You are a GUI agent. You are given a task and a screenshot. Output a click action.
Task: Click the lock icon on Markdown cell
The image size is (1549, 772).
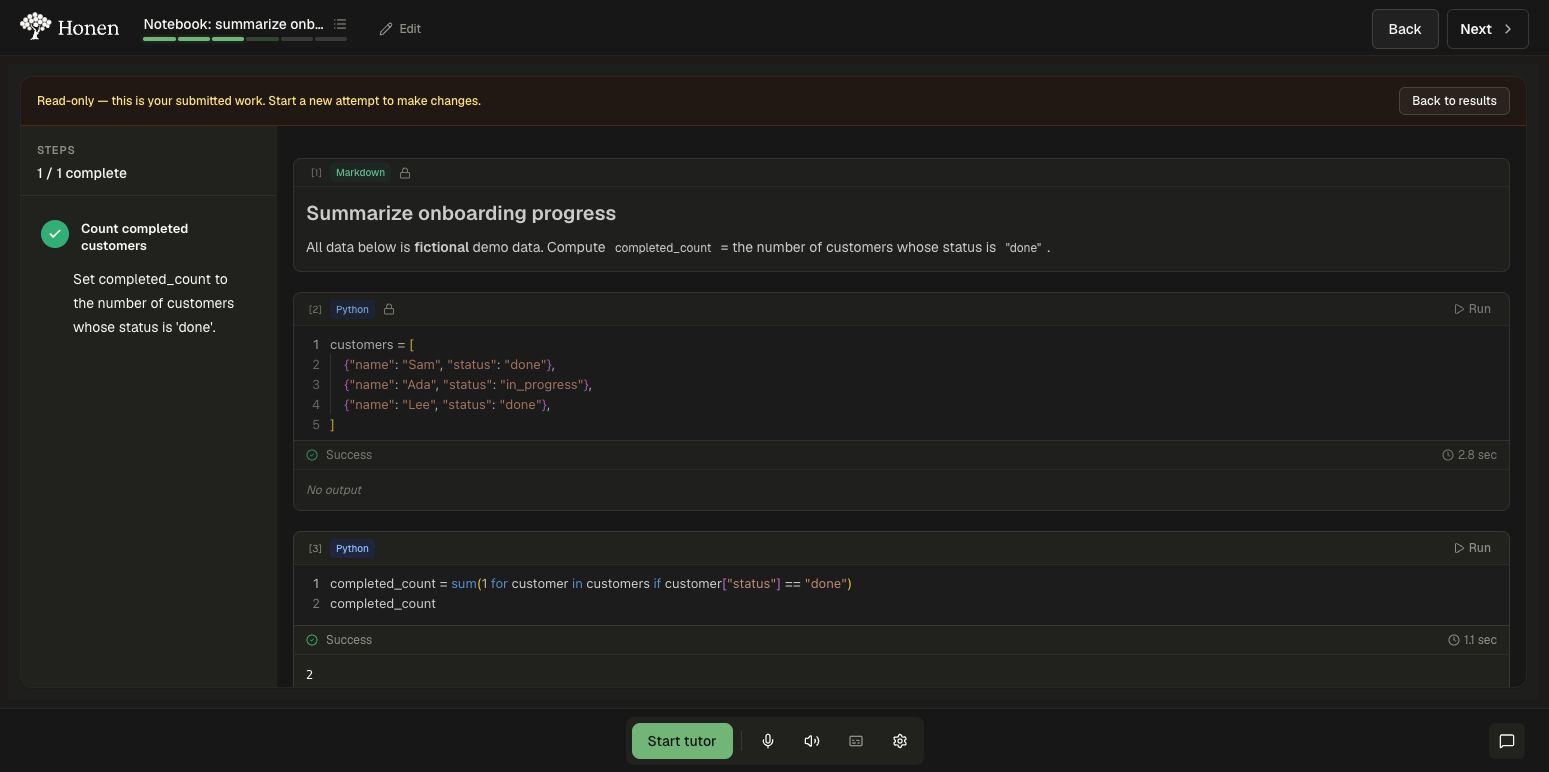[405, 173]
